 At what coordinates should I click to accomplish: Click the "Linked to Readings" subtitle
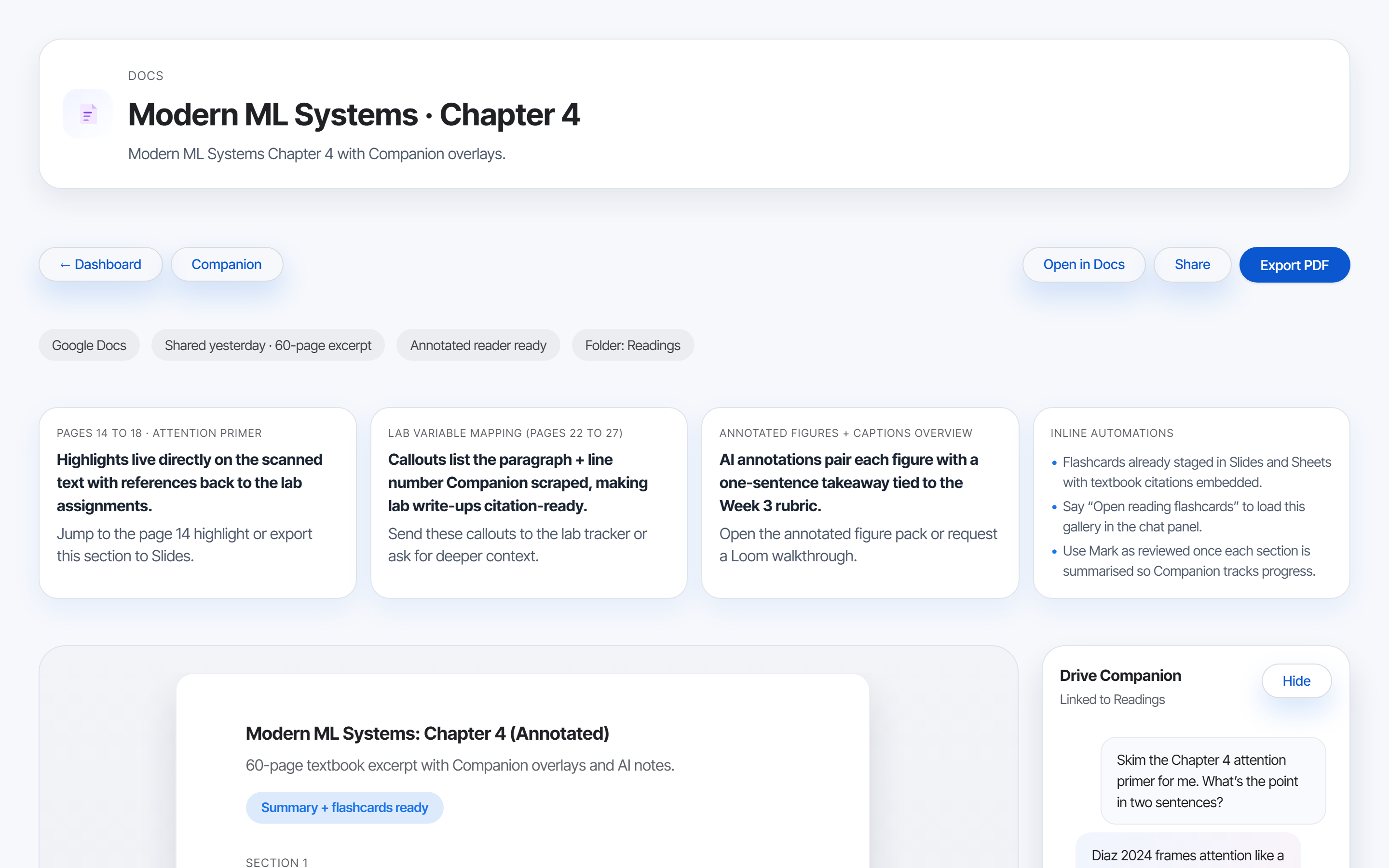(x=1112, y=699)
